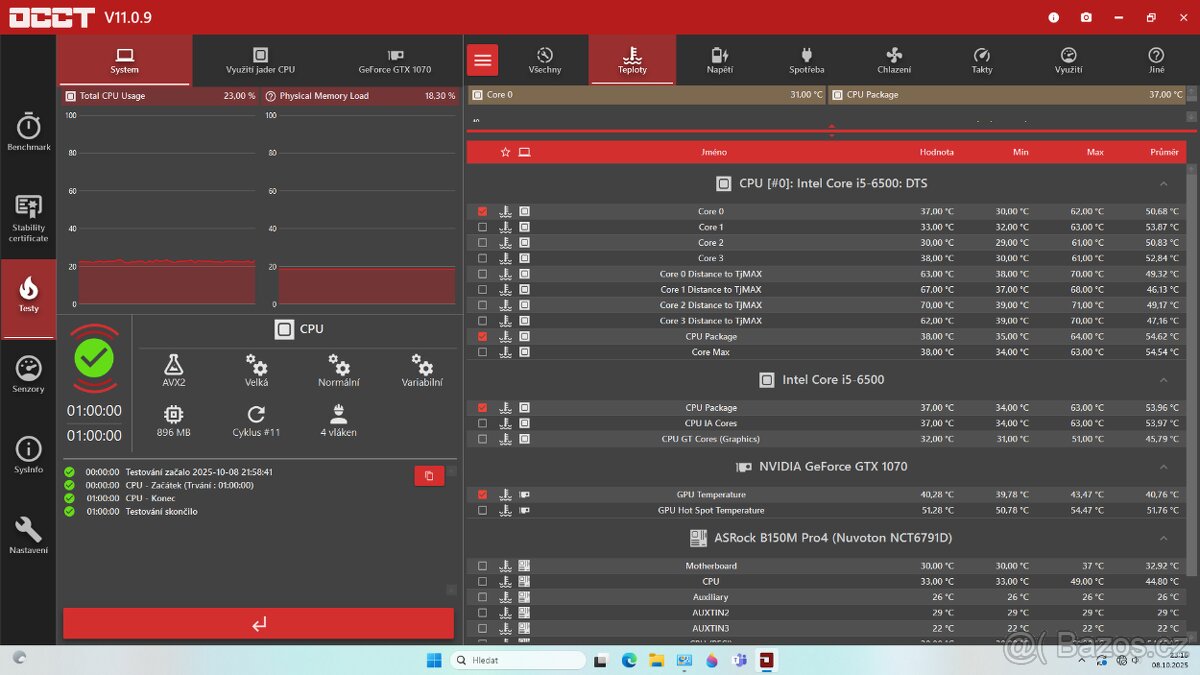The height and width of the screenshot is (675, 1200).
Task: Uncheck the GPU Temperature checkbox
Action: coord(482,494)
